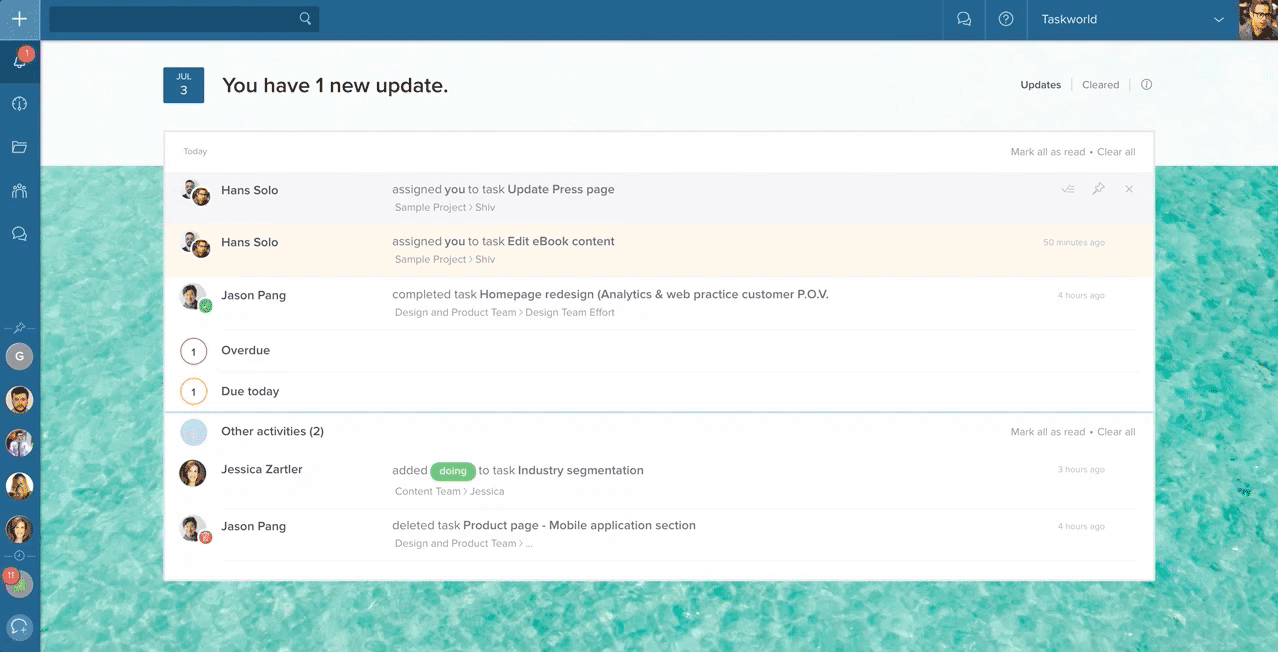Click the name Jessica Zartler
The height and width of the screenshot is (652, 1278).
click(x=262, y=469)
